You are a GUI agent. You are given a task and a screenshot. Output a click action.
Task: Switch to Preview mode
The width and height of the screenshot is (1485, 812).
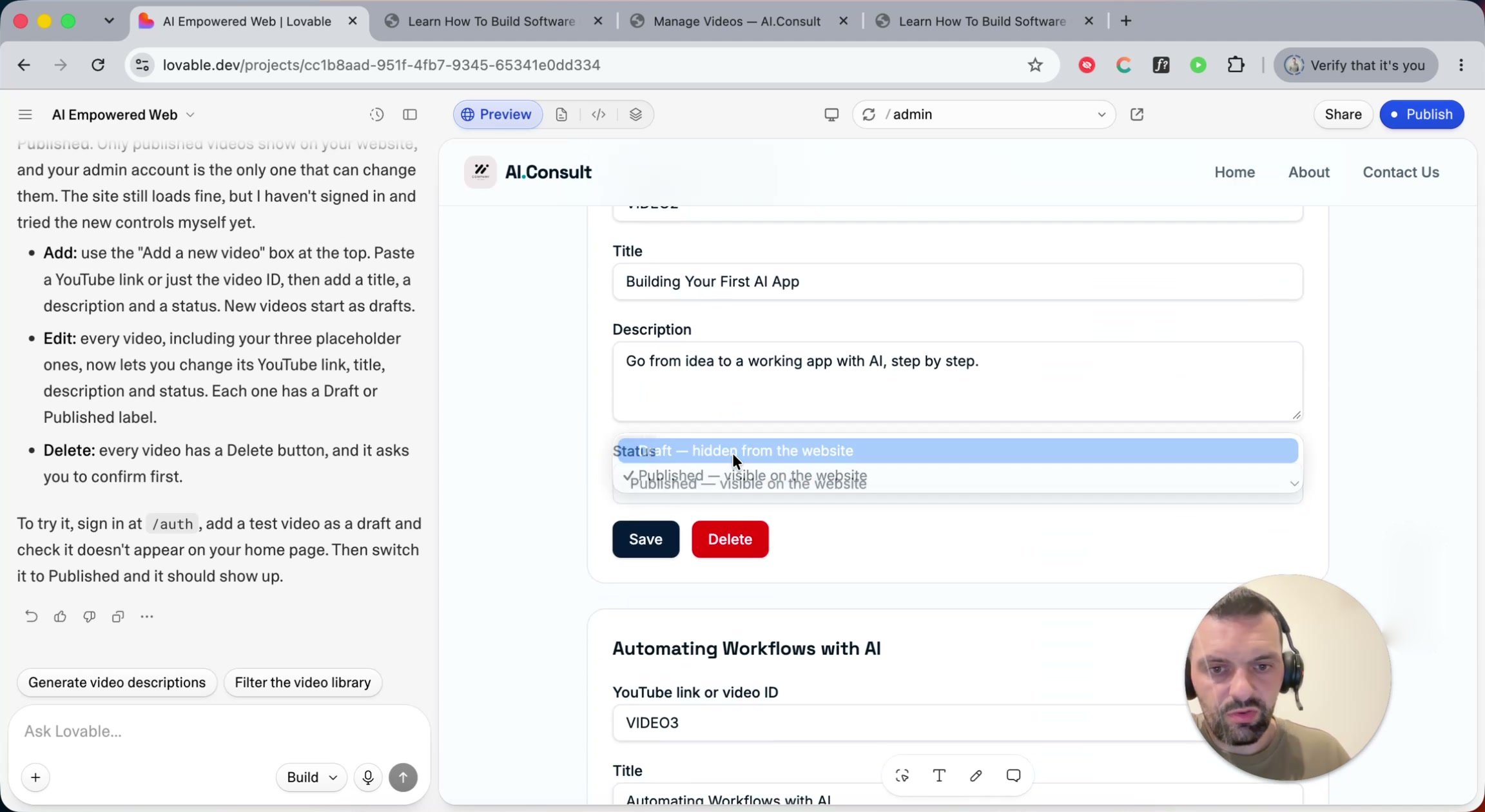[498, 115]
